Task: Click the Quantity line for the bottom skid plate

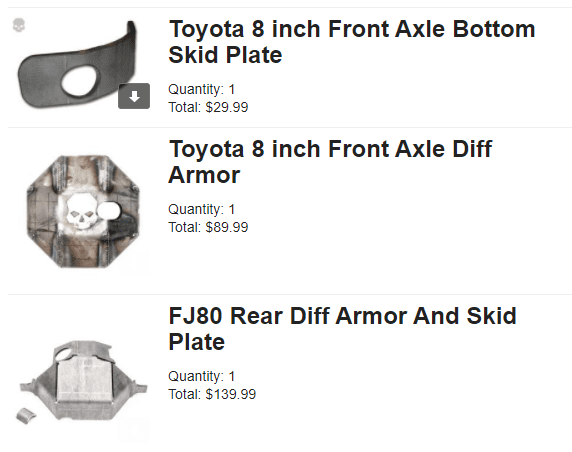Action: 202,89
